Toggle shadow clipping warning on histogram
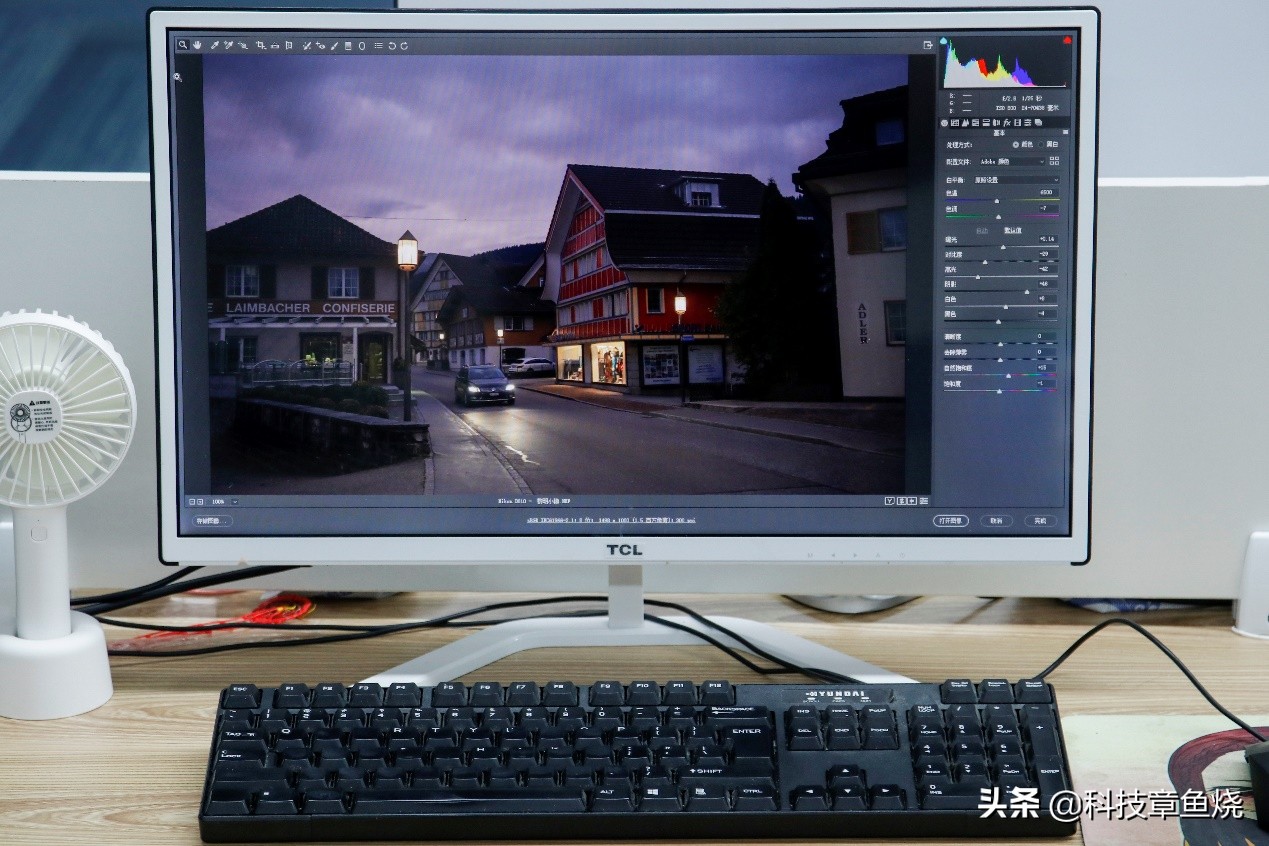This screenshot has height=846, width=1269. [943, 40]
